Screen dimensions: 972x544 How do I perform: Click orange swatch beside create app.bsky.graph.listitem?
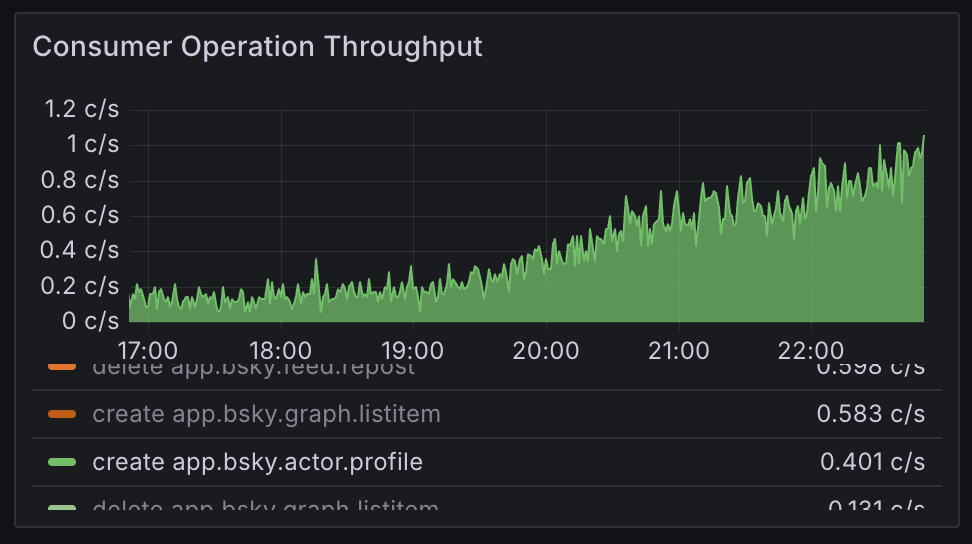pos(62,414)
